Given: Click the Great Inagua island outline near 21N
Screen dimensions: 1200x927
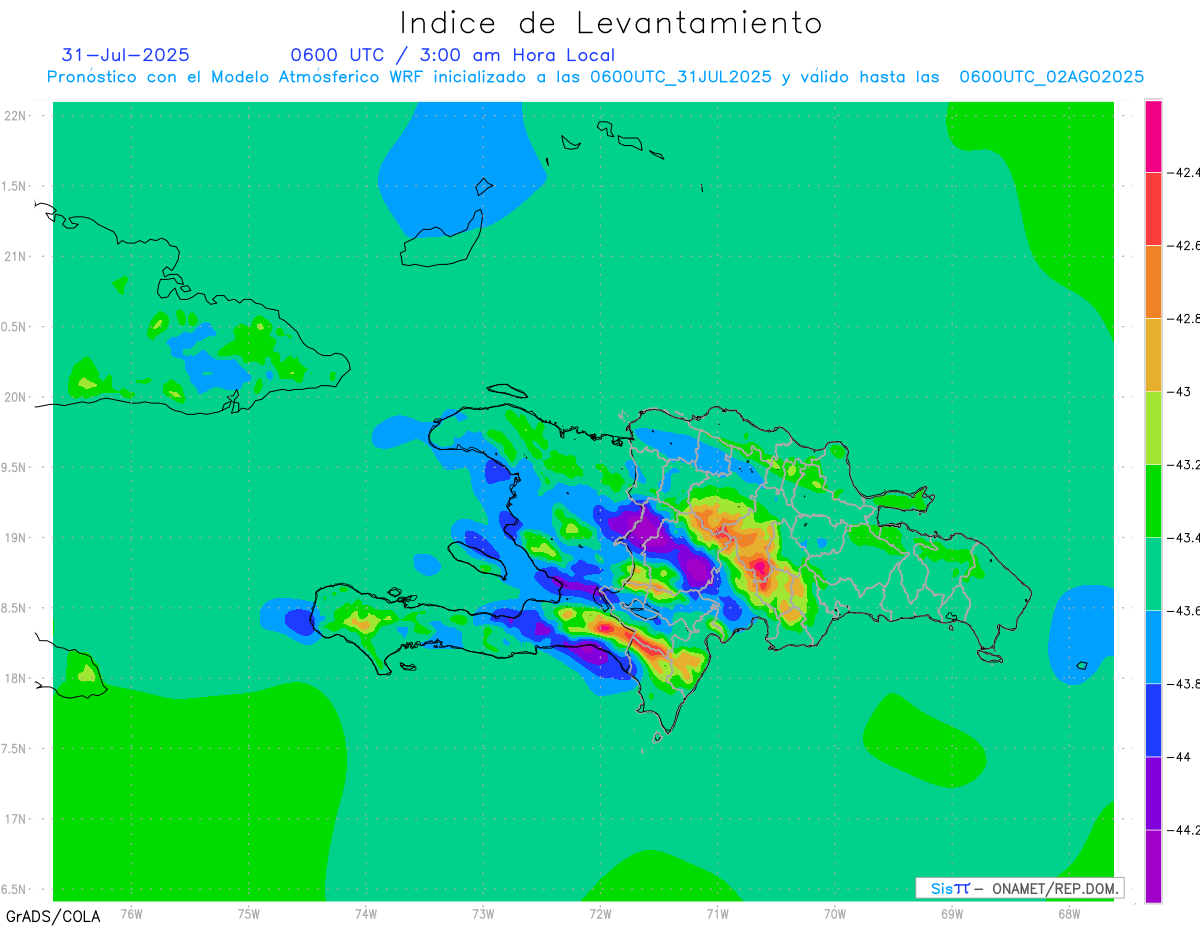Looking at the screenshot, I should (443, 240).
